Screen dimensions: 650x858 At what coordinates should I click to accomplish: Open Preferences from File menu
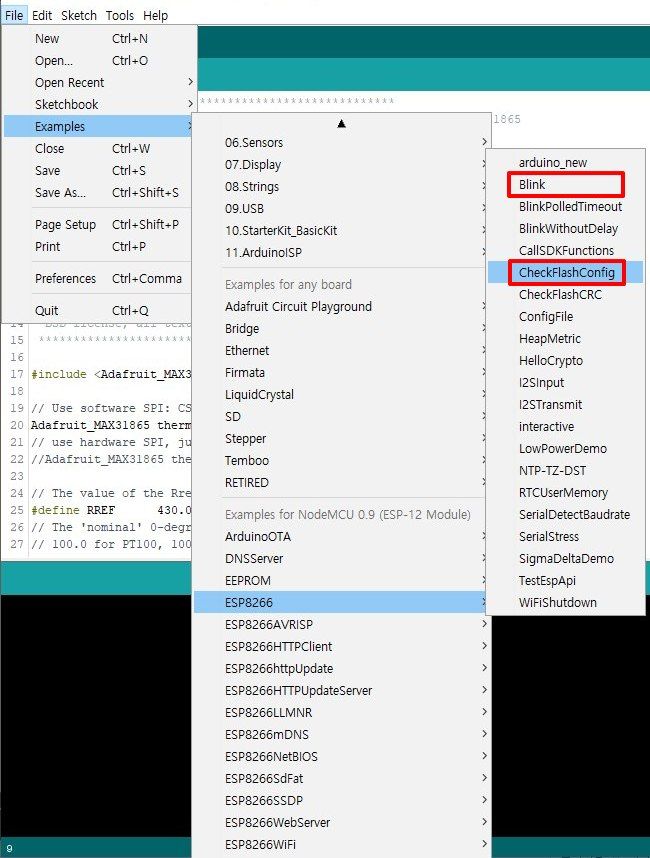99,279
